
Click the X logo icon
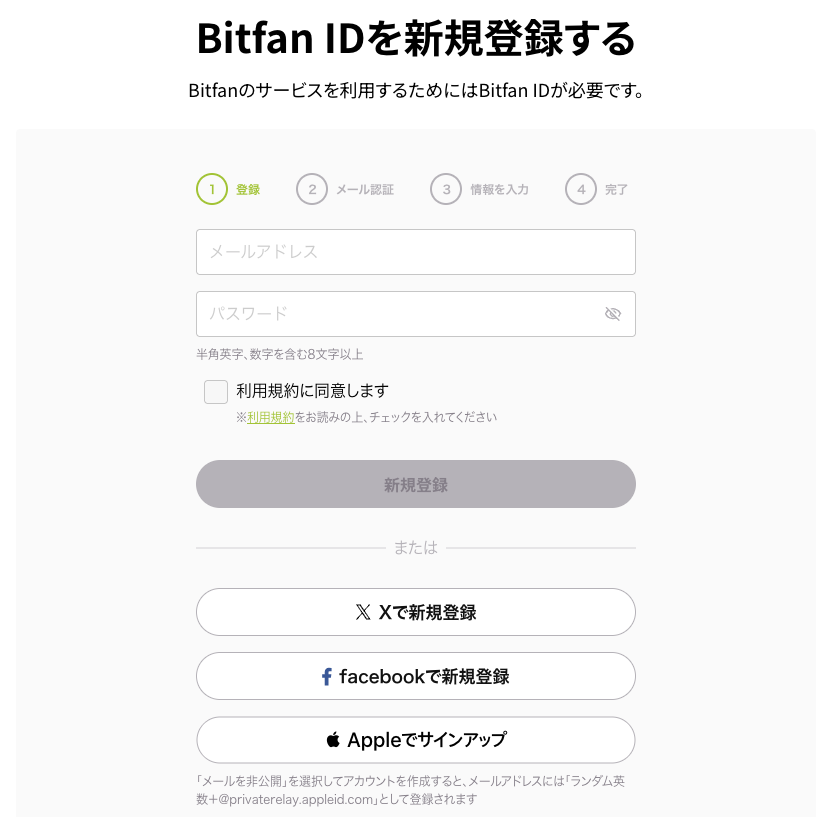363,612
